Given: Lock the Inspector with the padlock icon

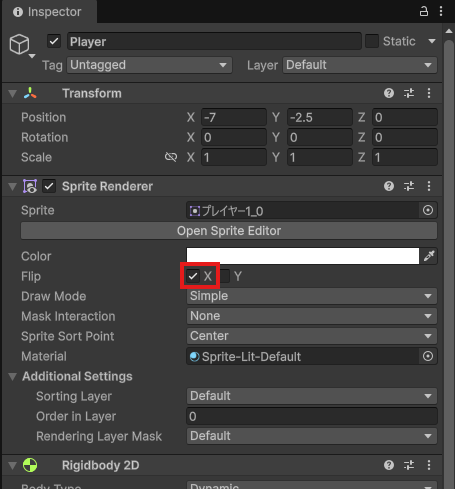Looking at the screenshot, I should click(x=424, y=12).
